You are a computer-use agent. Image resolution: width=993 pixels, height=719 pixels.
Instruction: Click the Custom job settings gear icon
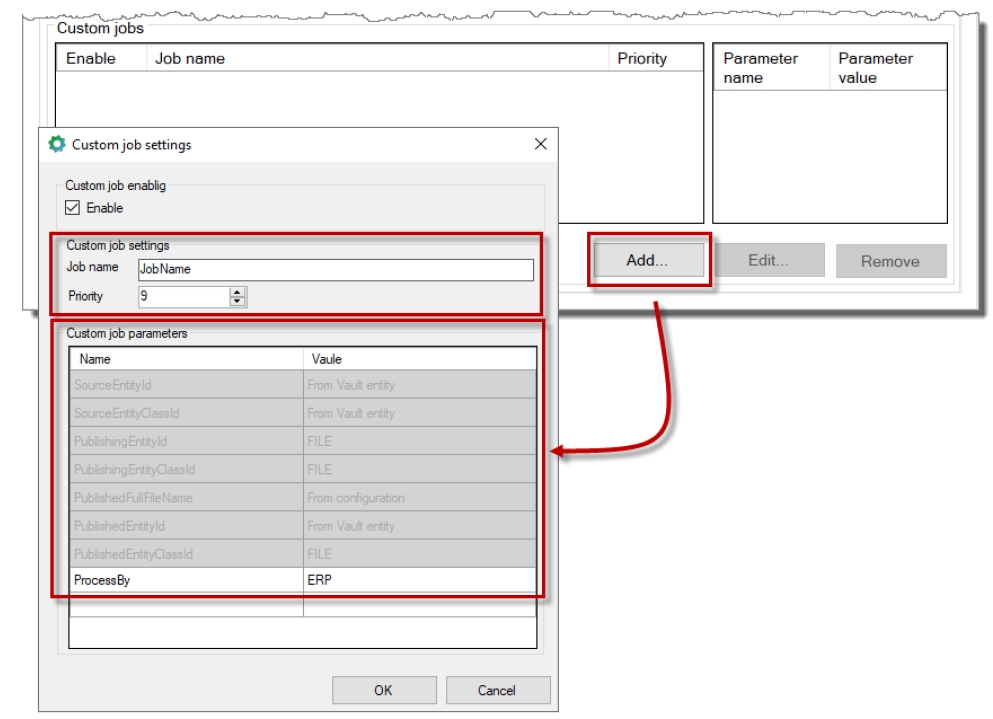(x=57, y=144)
